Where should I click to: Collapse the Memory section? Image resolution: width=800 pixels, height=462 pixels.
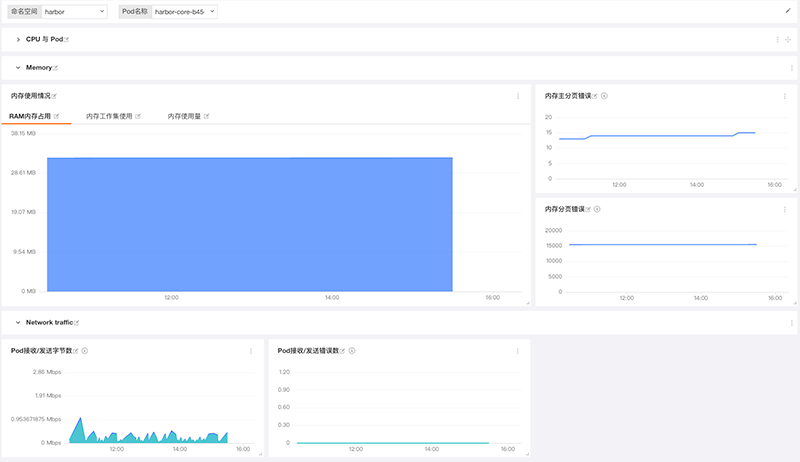[x=18, y=67]
